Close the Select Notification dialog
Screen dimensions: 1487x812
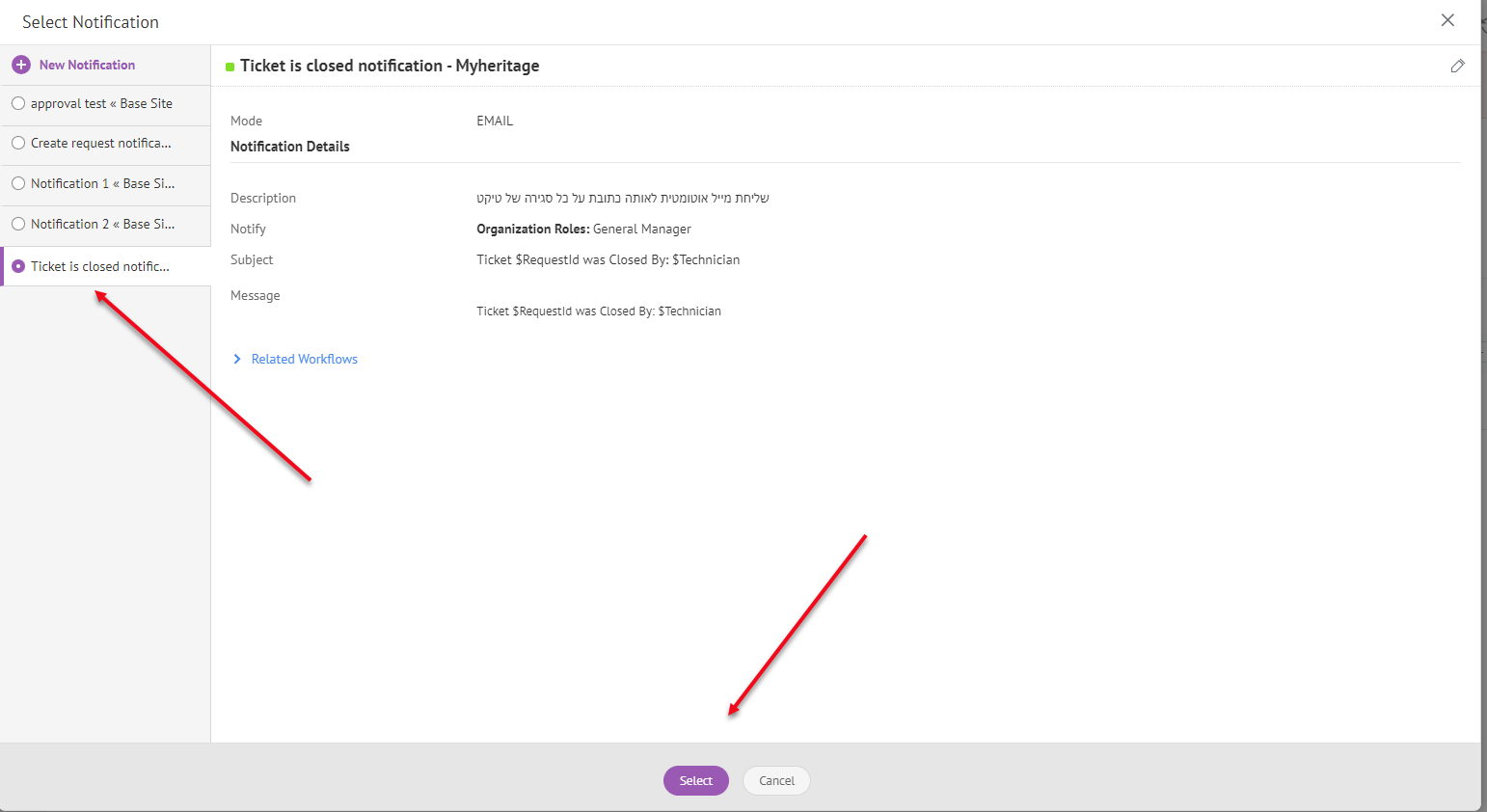pyautogui.click(x=1446, y=20)
